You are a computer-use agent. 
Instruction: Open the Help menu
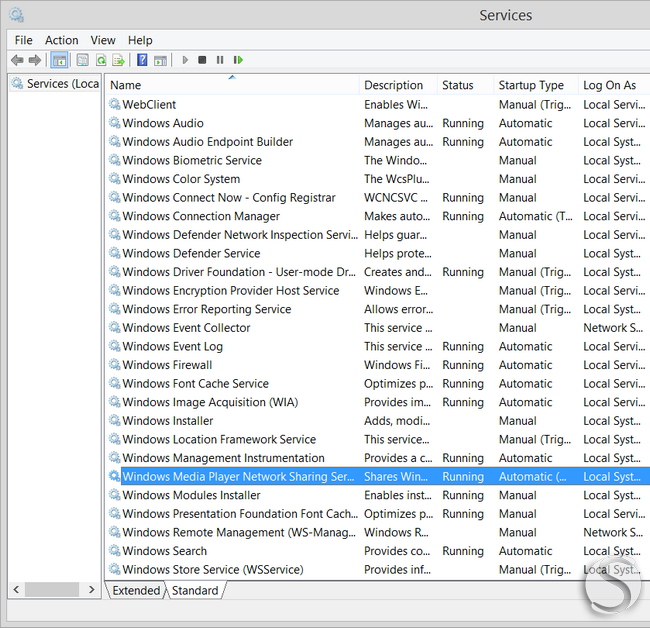[140, 40]
